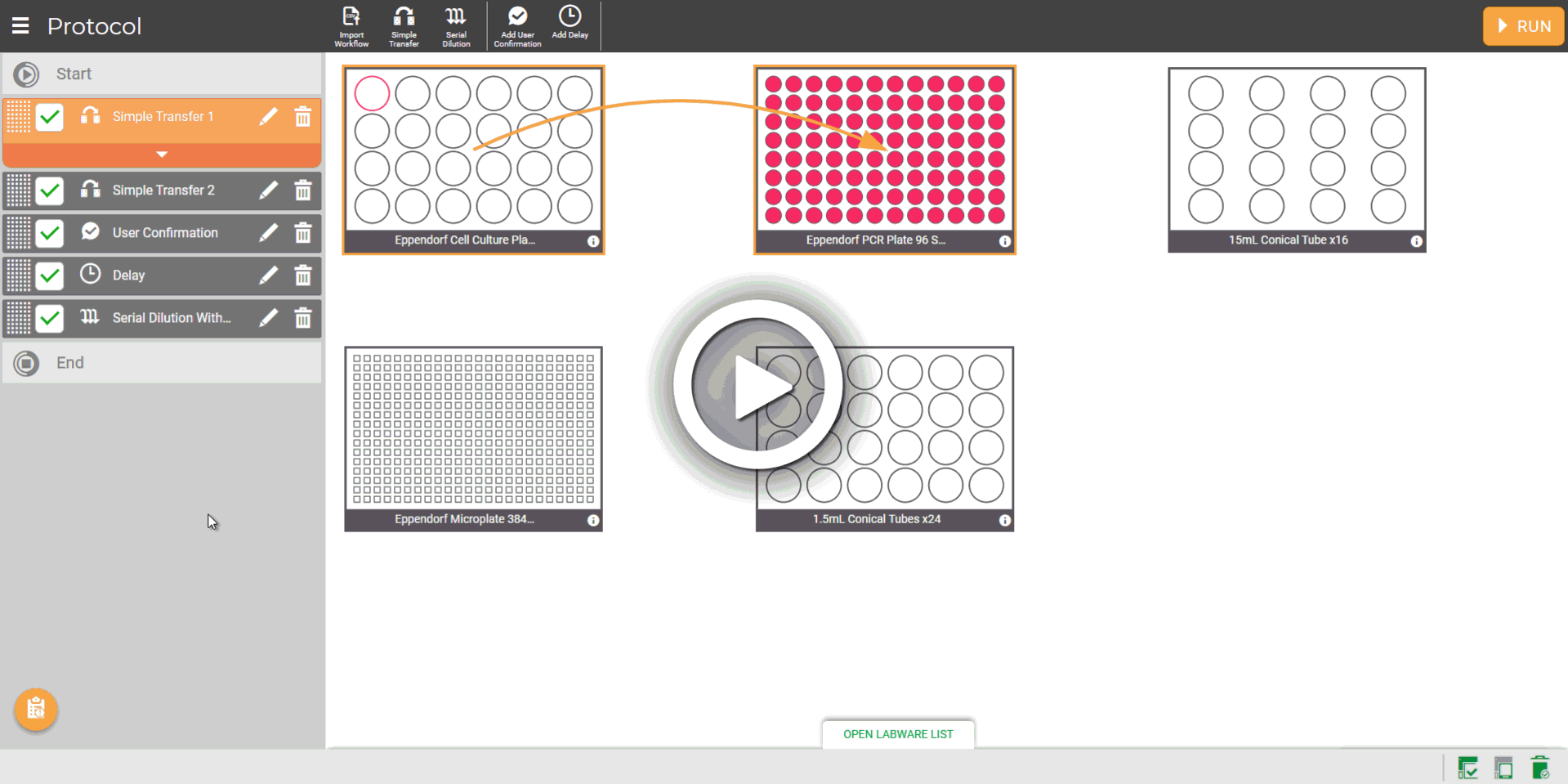The width and height of the screenshot is (1568, 784).
Task: Click the Import Workflow icon
Action: (351, 26)
